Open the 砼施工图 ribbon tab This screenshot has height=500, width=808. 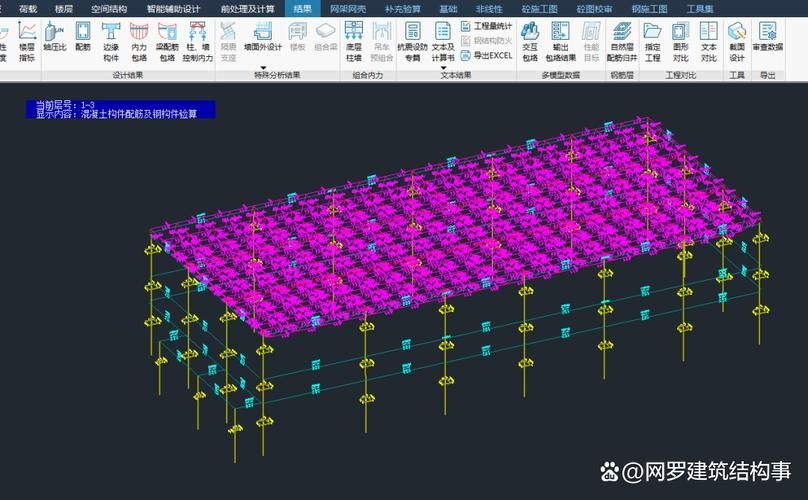click(x=540, y=8)
